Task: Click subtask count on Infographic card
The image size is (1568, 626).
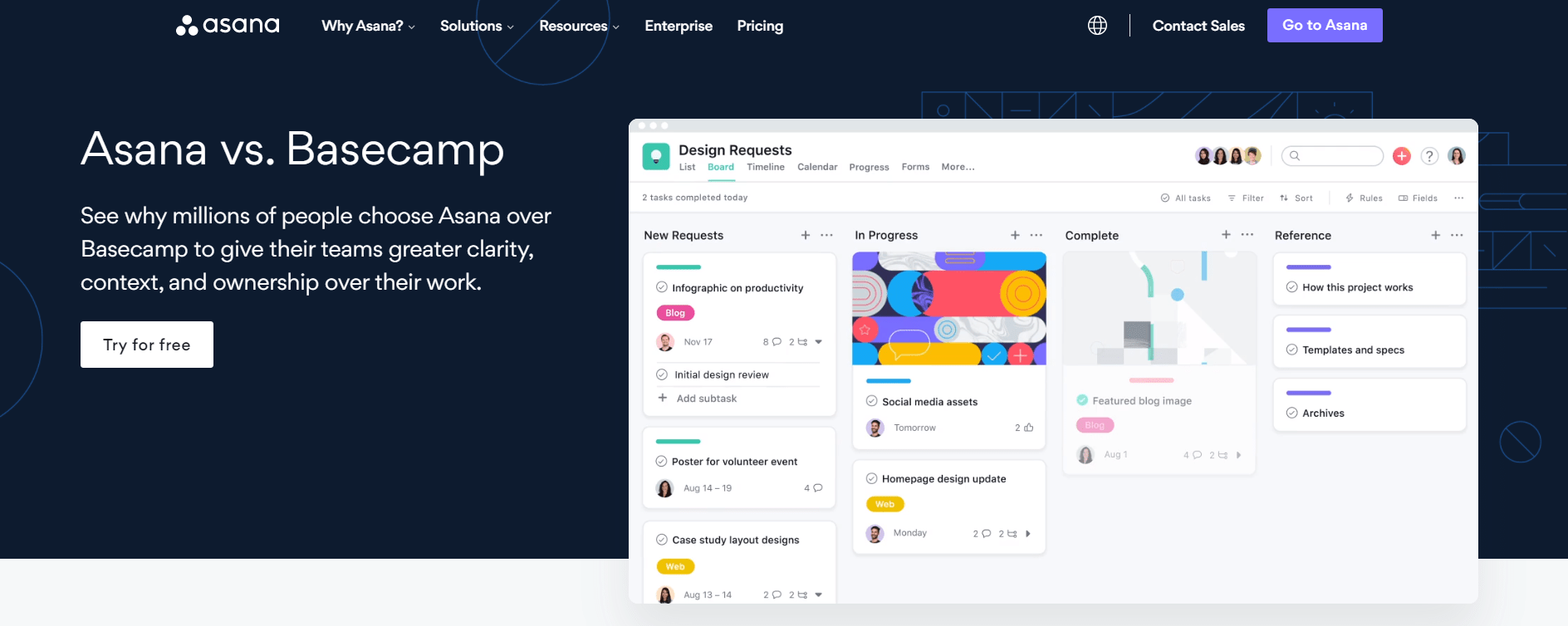Action: [797, 341]
